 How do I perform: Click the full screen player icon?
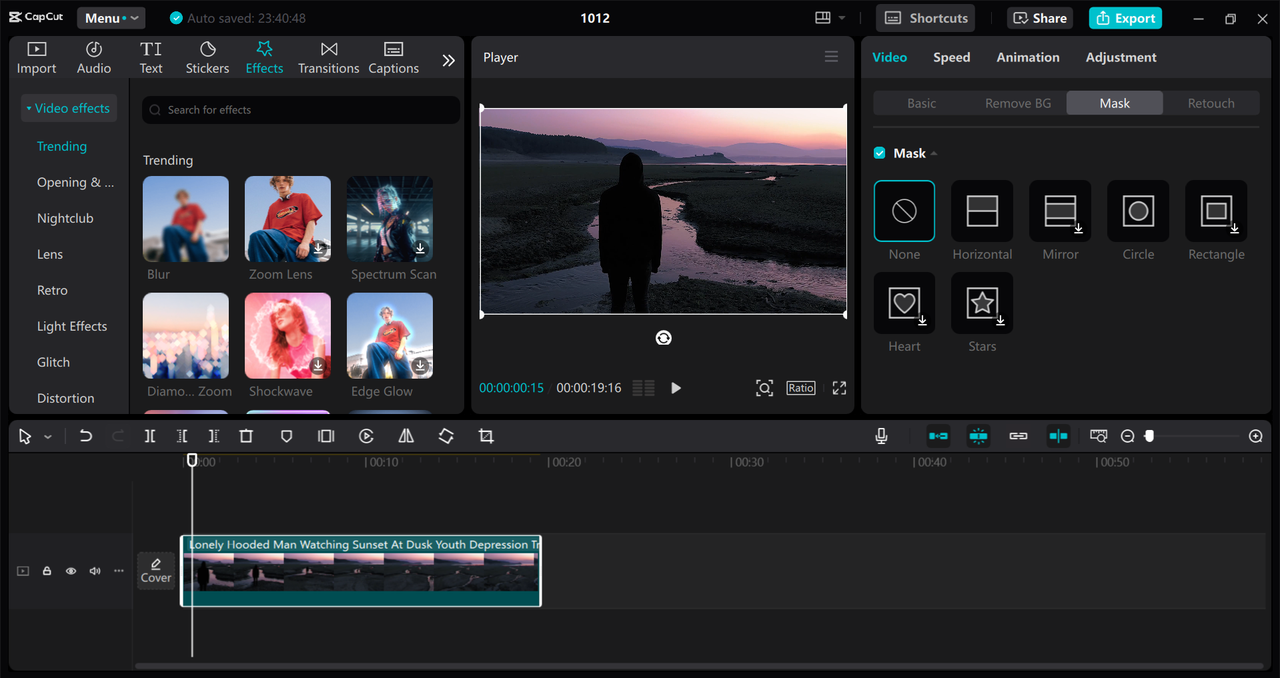coord(839,388)
